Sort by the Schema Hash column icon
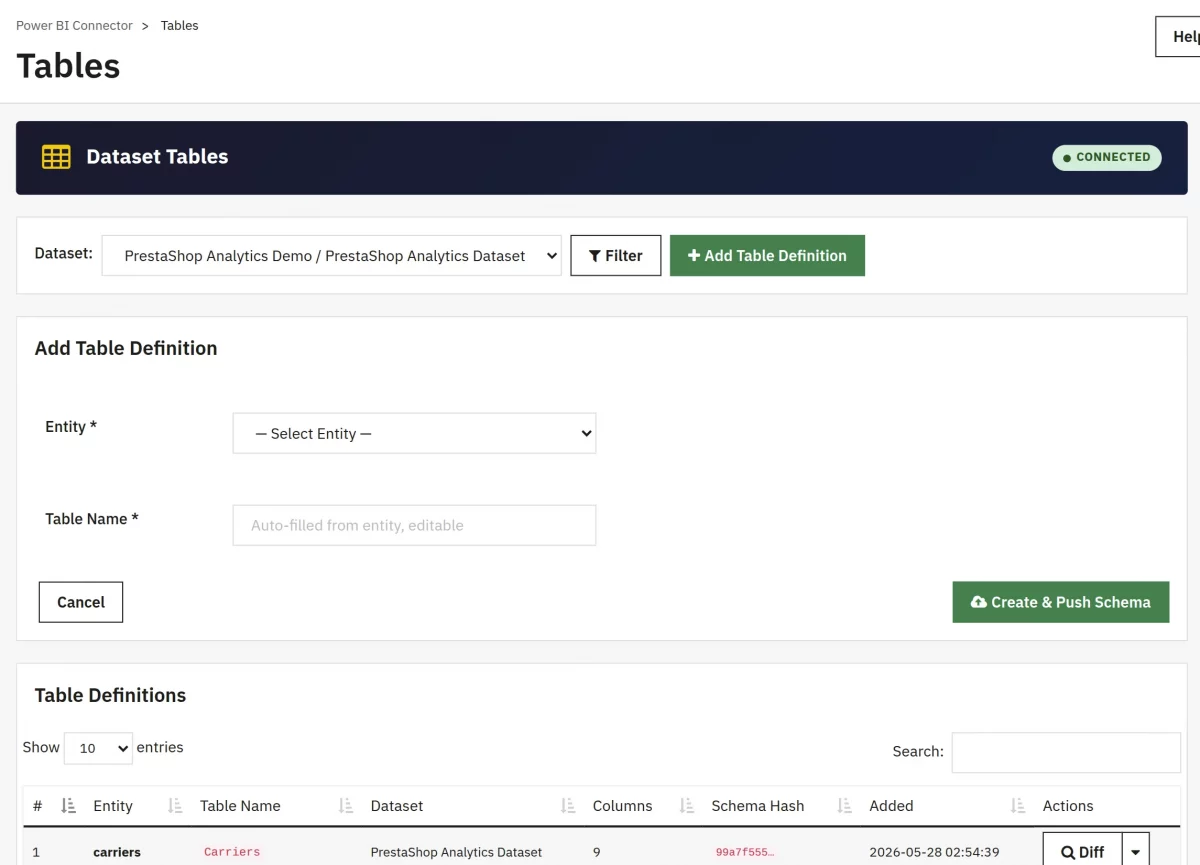 (x=845, y=805)
